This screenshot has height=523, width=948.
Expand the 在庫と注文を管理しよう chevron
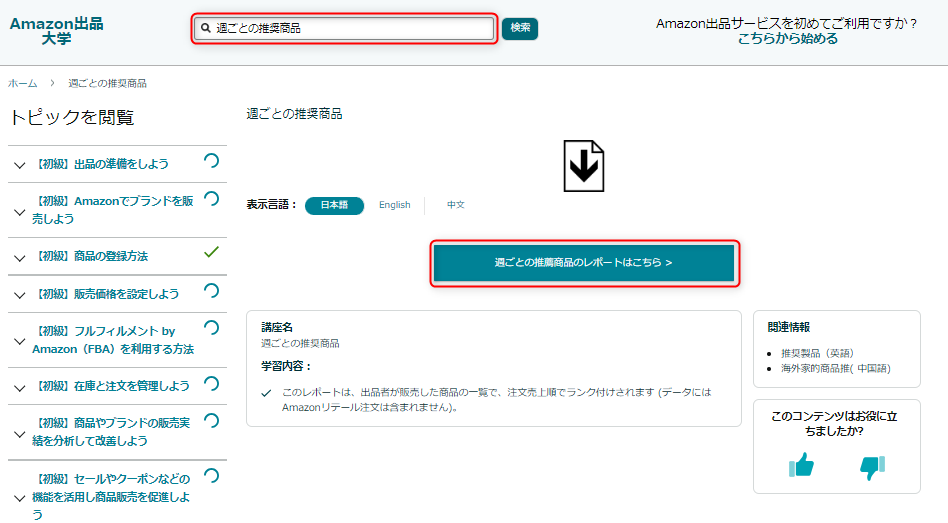[19, 388]
